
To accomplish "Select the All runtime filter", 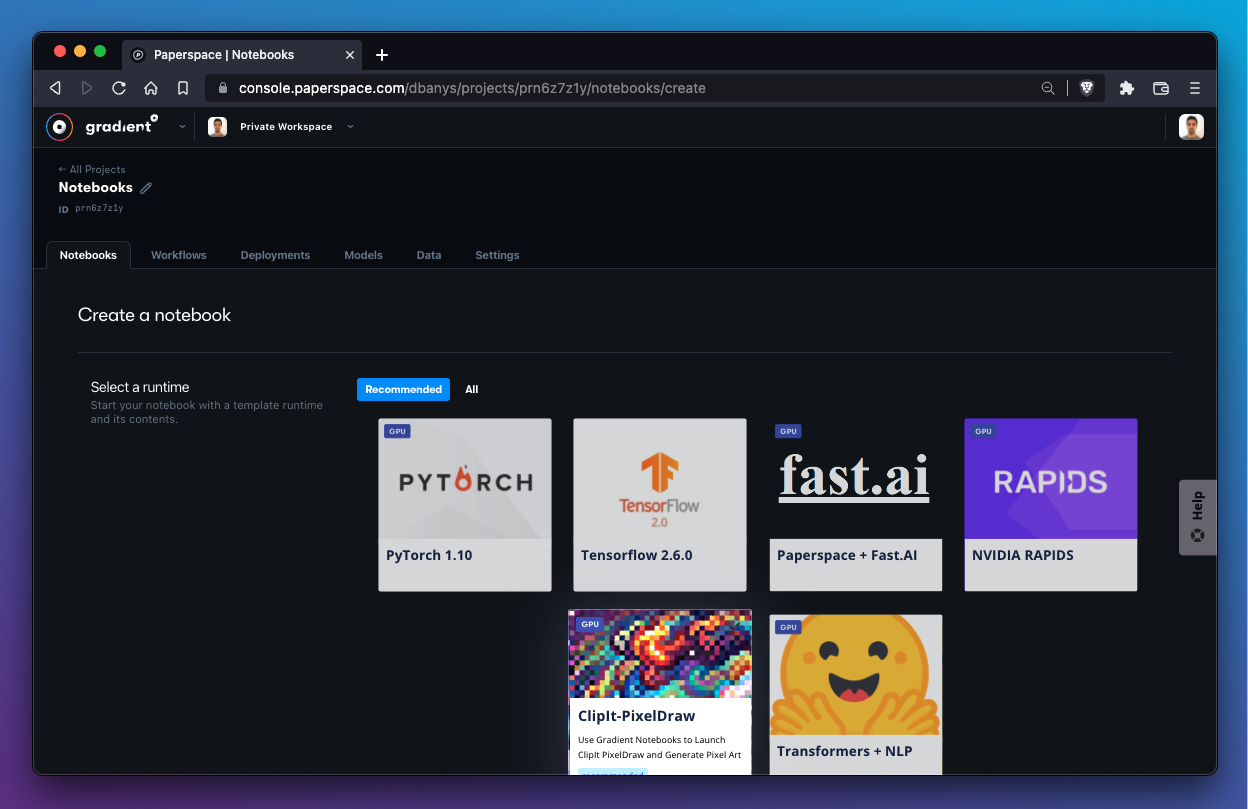I will (x=472, y=389).
